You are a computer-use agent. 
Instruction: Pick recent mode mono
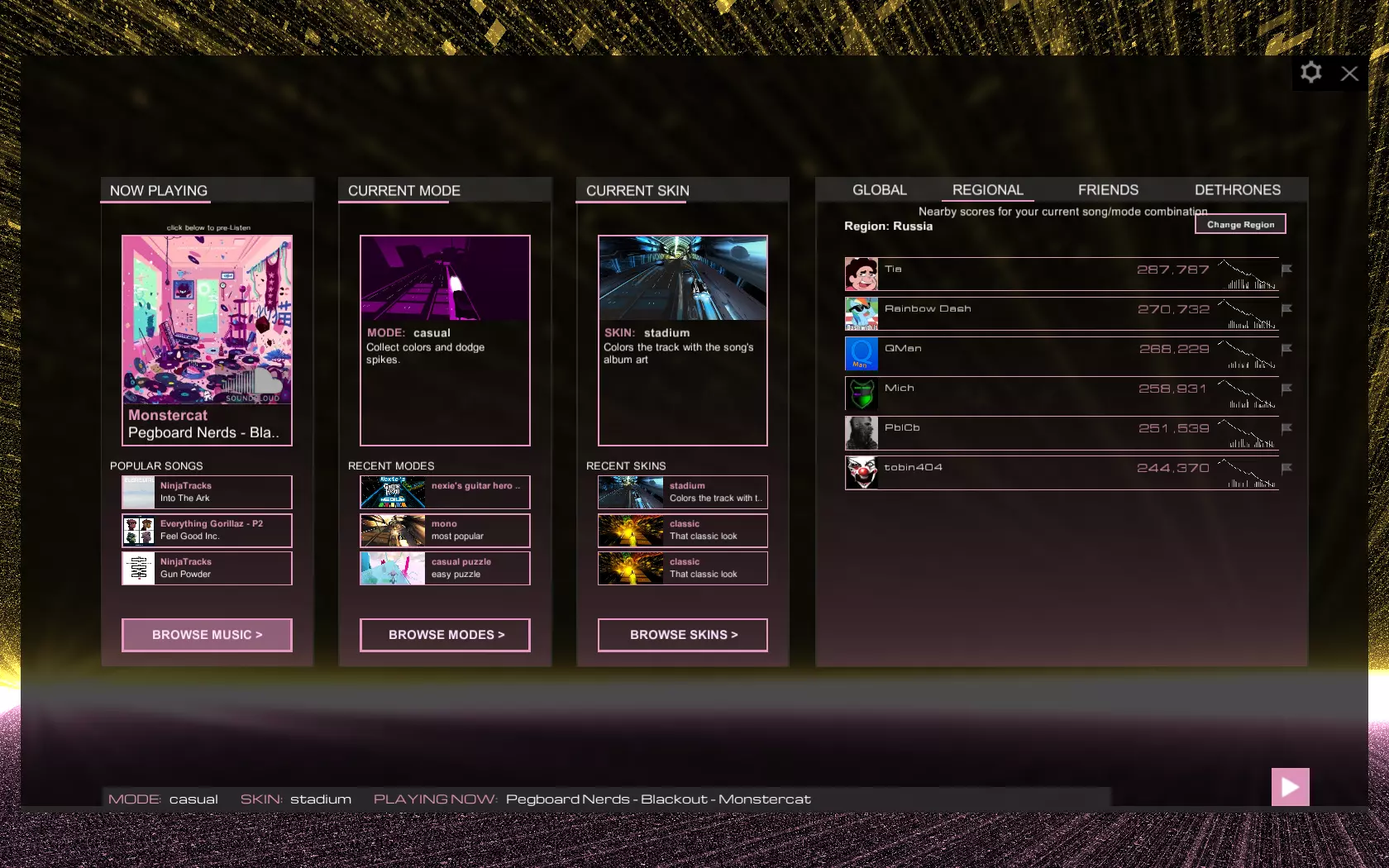click(x=445, y=531)
